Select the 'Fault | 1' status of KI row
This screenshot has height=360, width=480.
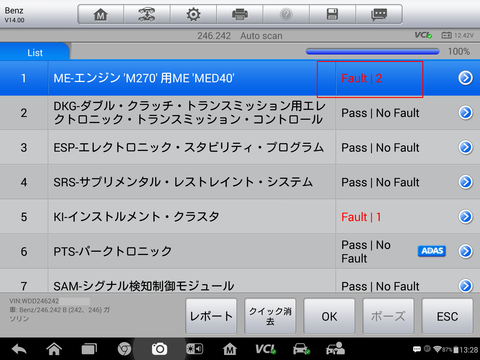(x=361, y=217)
